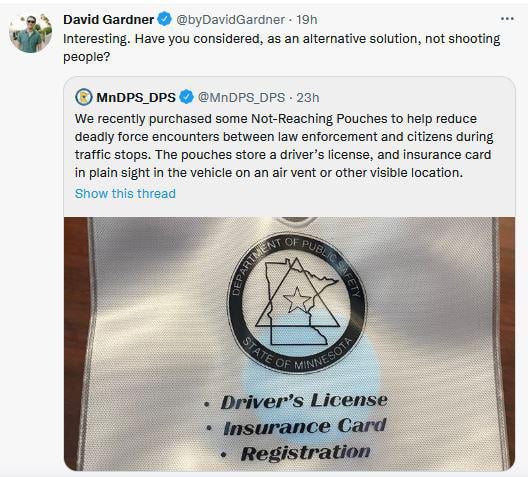Click the Department of Public Safety seal
The width and height of the screenshot is (528, 477).
pyautogui.click(x=297, y=303)
